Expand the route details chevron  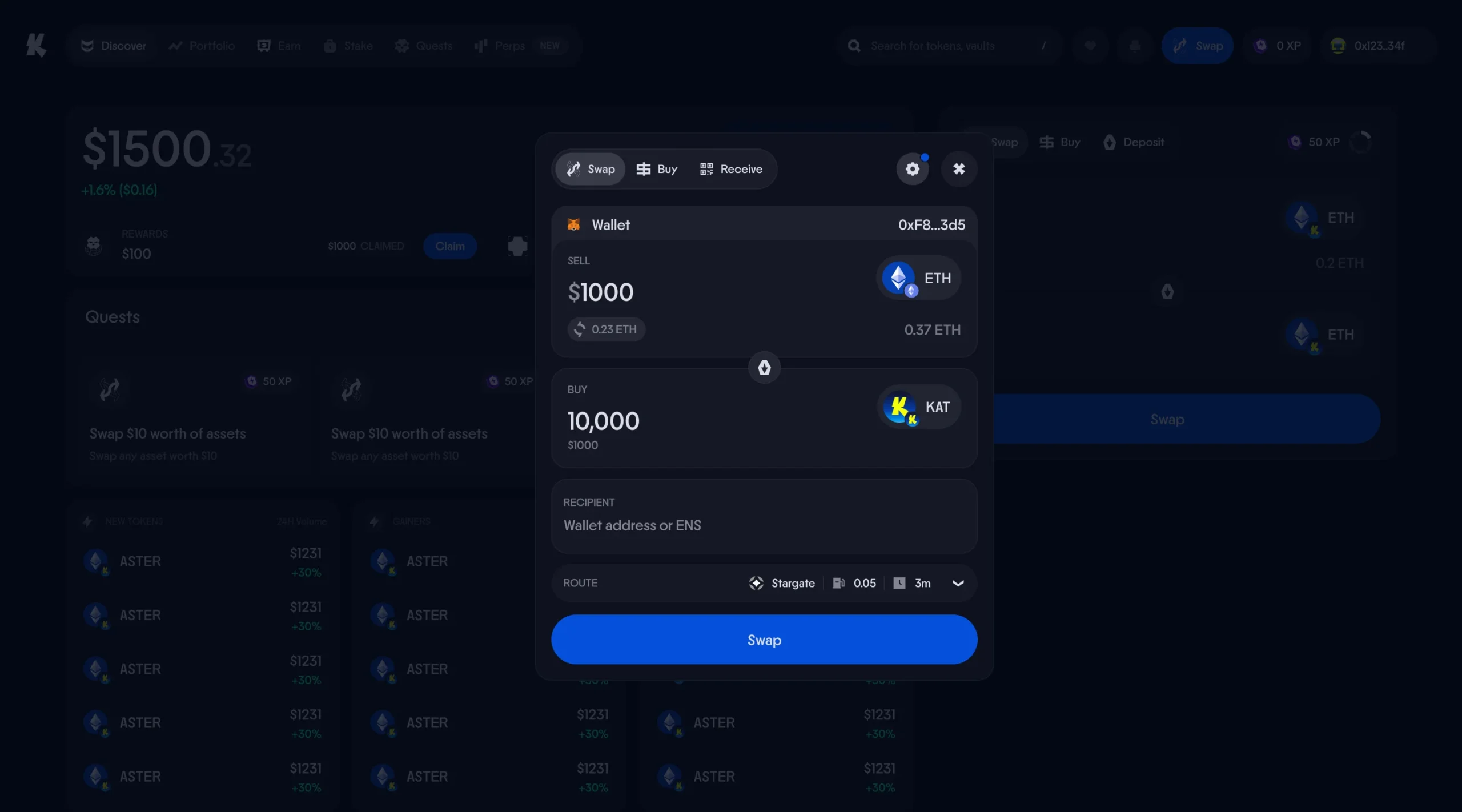(958, 583)
